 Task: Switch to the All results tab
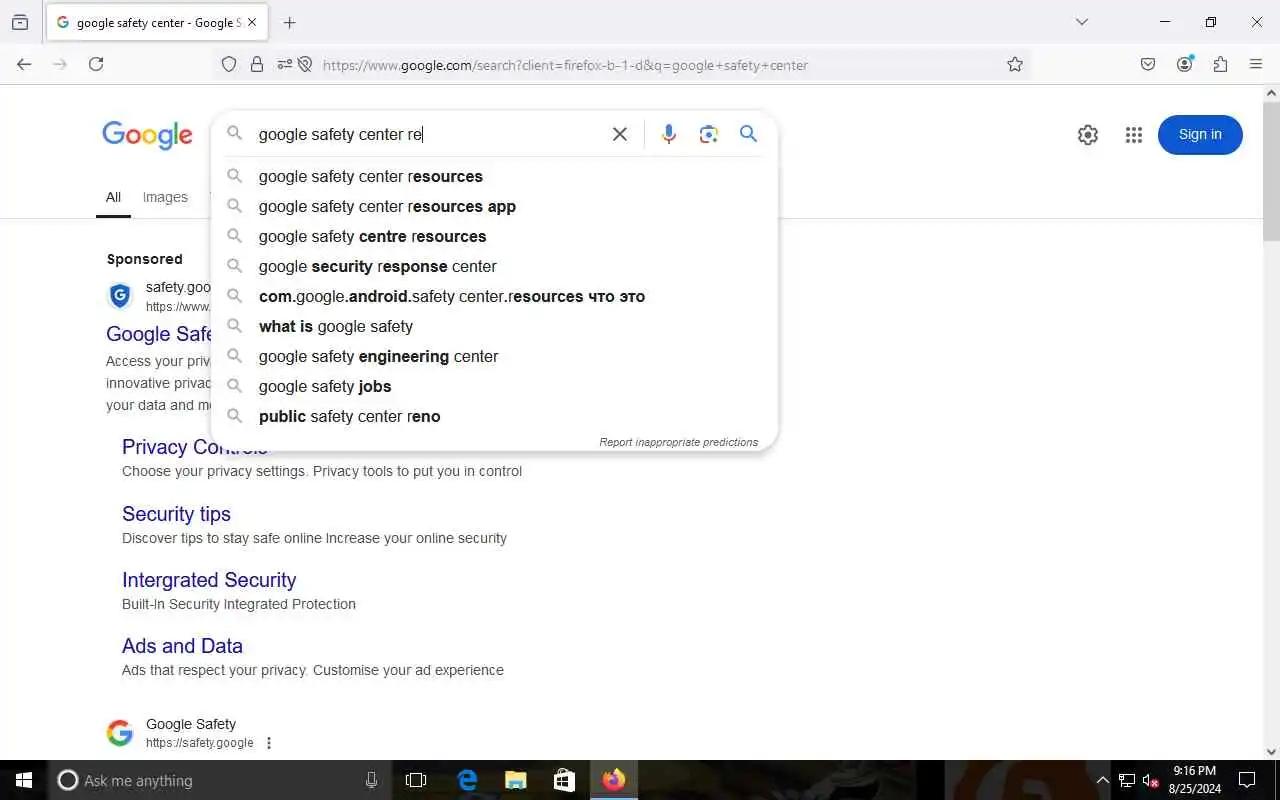point(113,197)
